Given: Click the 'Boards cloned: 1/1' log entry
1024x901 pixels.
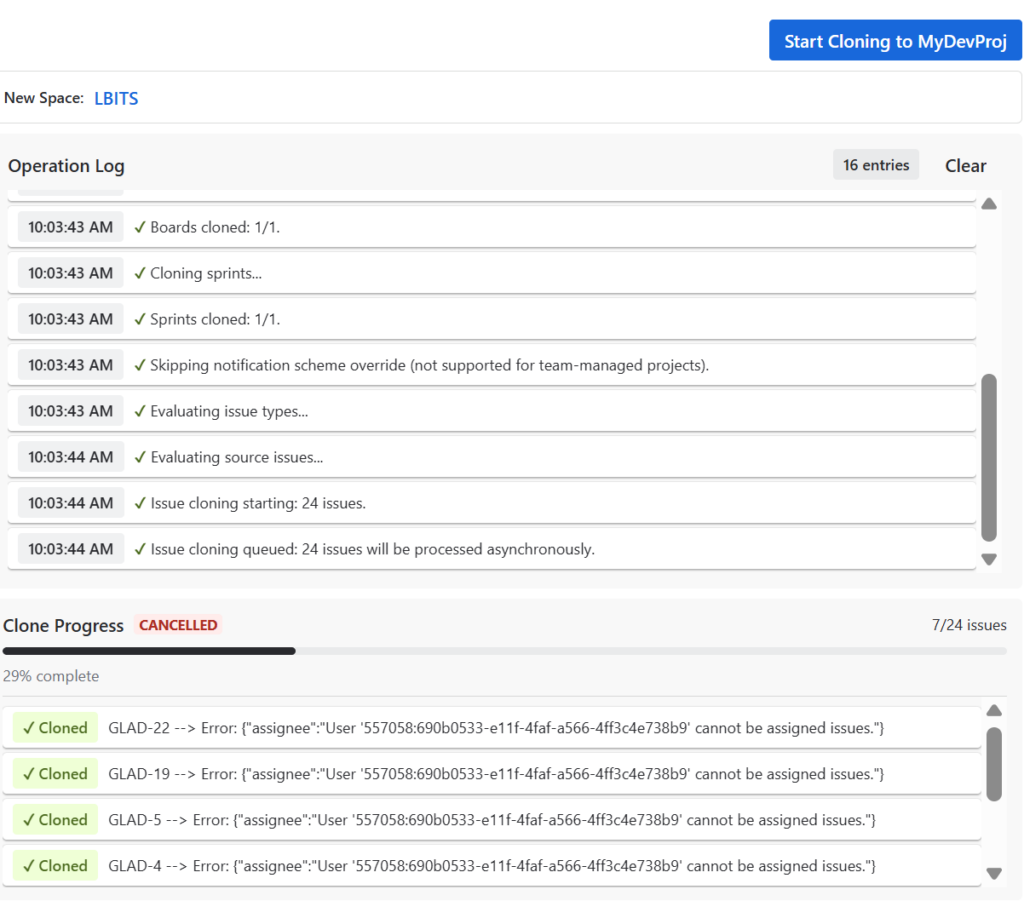Looking at the screenshot, I should coord(214,227).
